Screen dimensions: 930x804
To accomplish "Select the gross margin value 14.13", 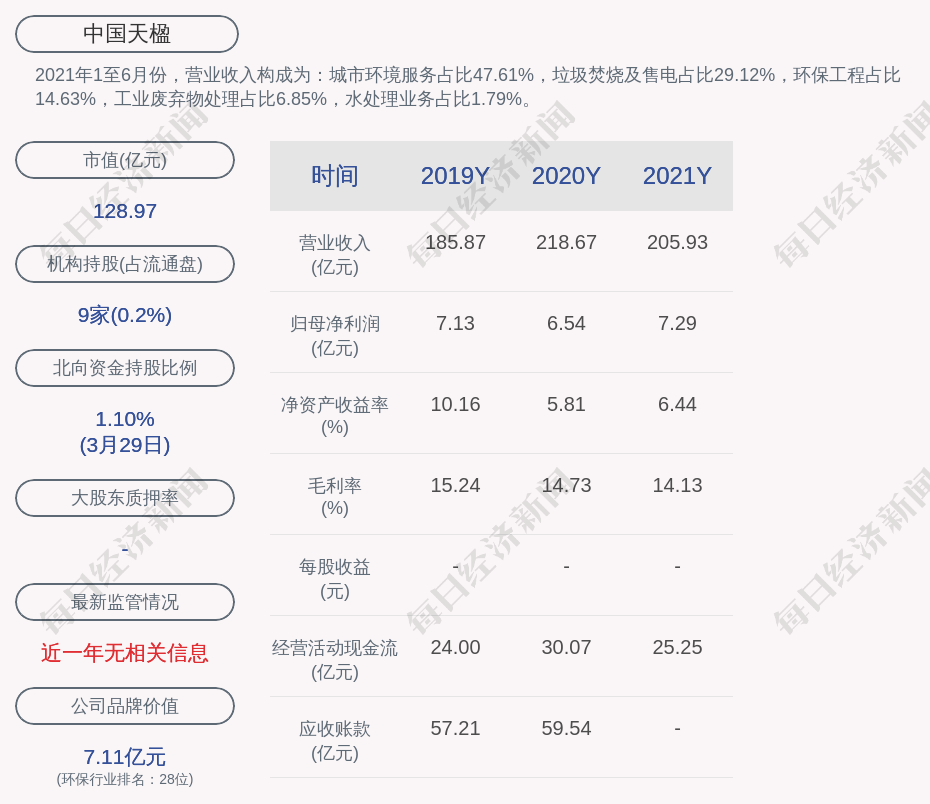I will click(x=677, y=485).
